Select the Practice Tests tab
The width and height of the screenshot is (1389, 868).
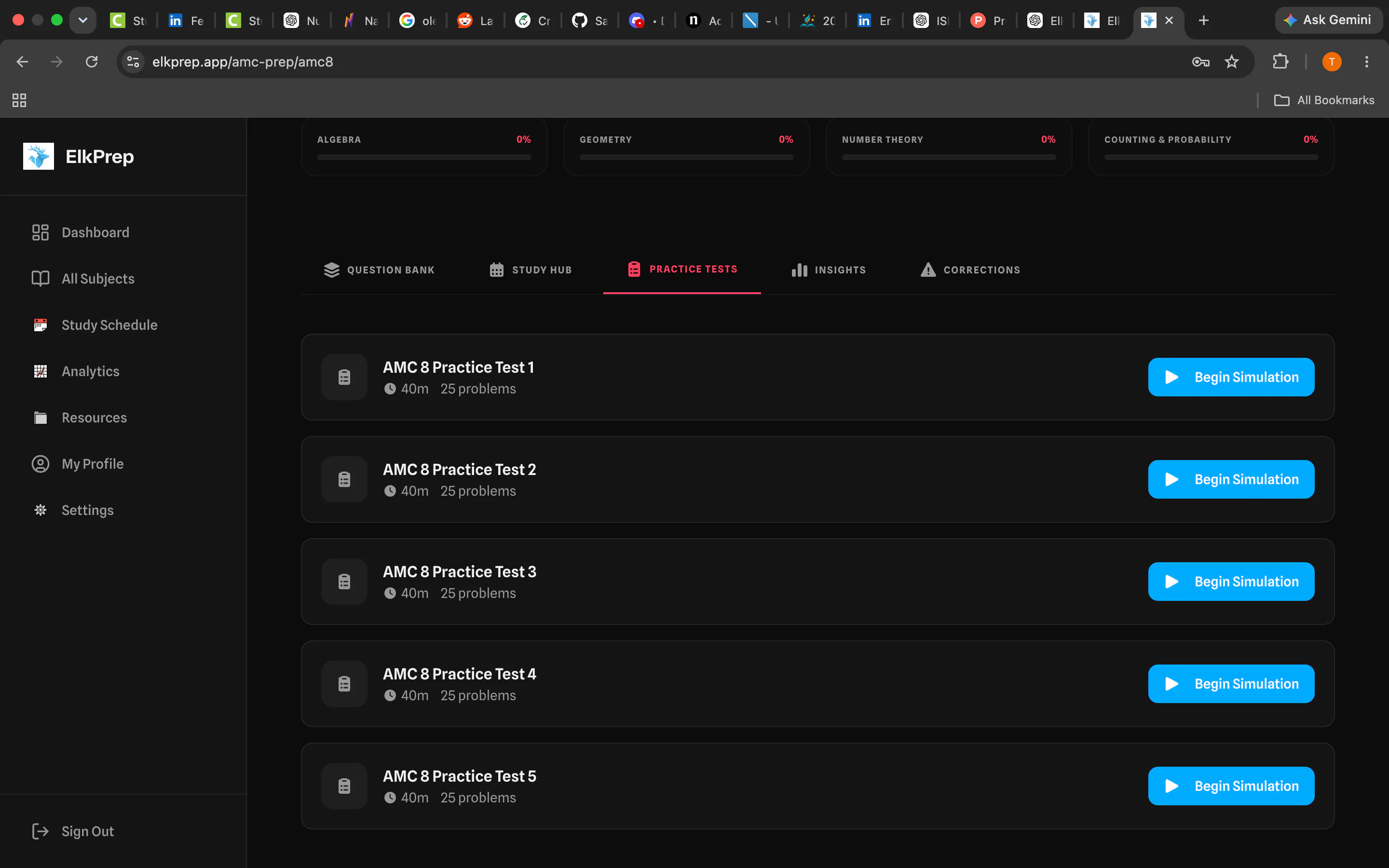click(x=682, y=269)
